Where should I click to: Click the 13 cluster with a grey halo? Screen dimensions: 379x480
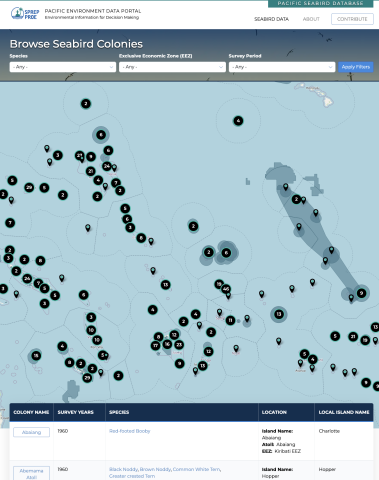pyautogui.click(x=279, y=314)
